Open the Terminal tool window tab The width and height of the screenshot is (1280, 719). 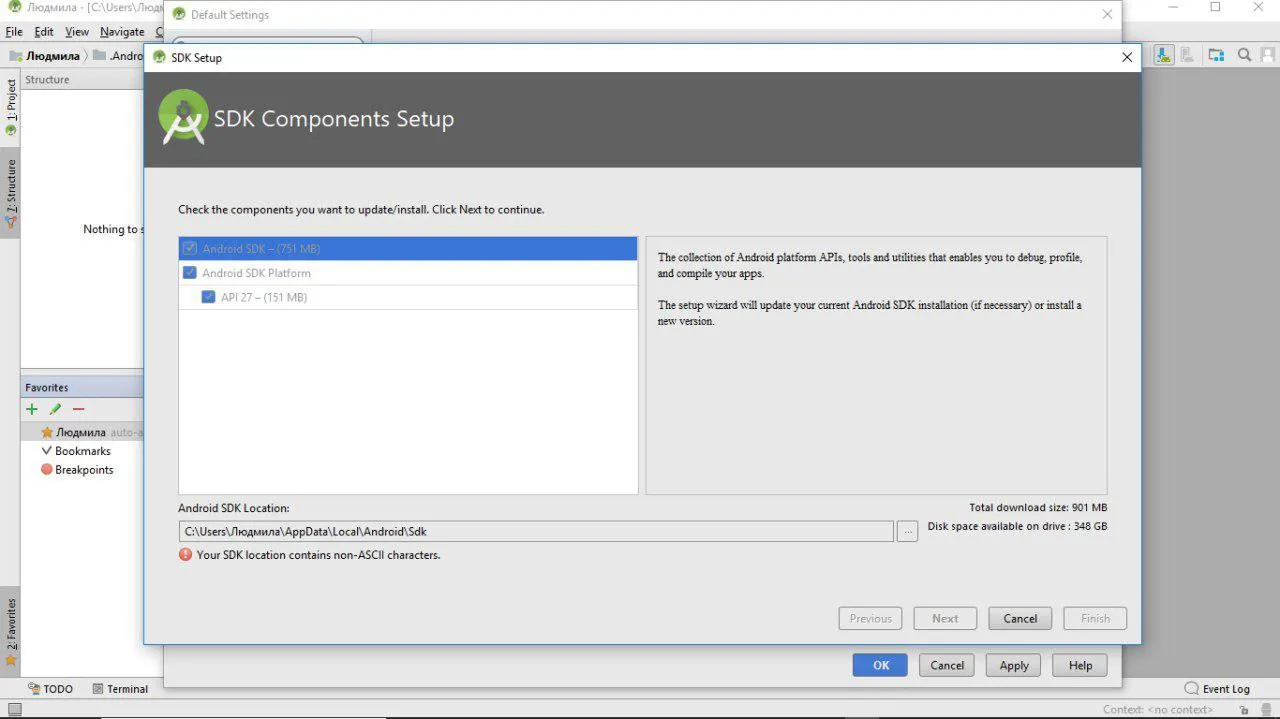pyautogui.click(x=120, y=689)
